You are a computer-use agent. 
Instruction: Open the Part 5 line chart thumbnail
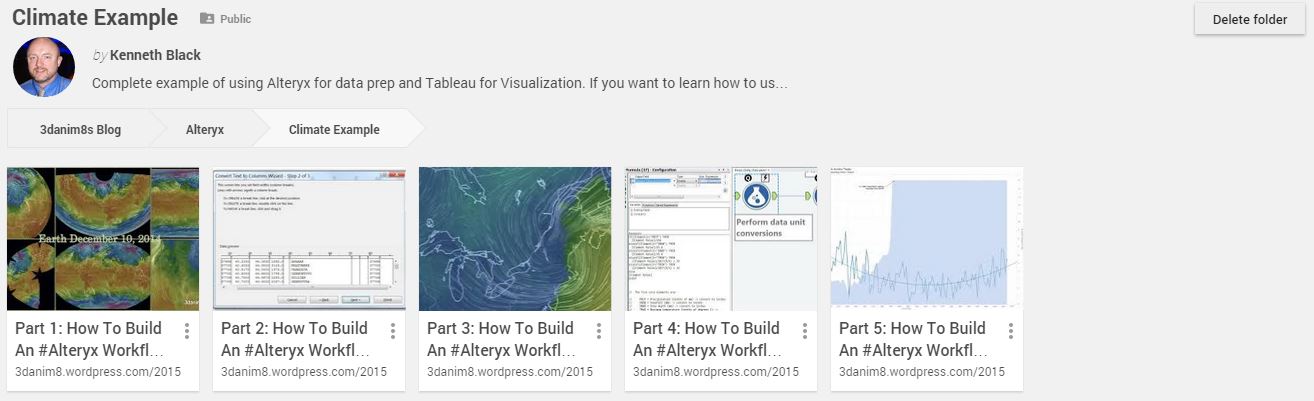[x=927, y=239]
